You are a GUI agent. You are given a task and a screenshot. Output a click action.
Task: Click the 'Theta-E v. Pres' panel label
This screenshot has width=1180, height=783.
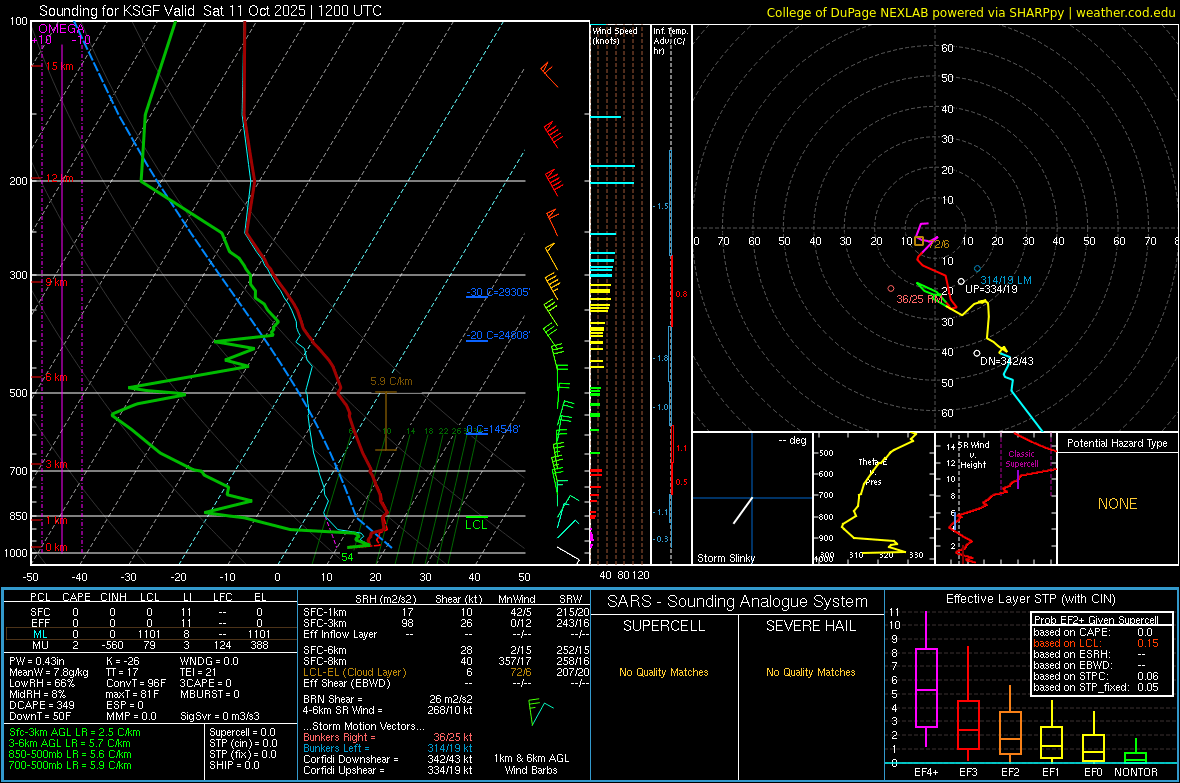872,471
